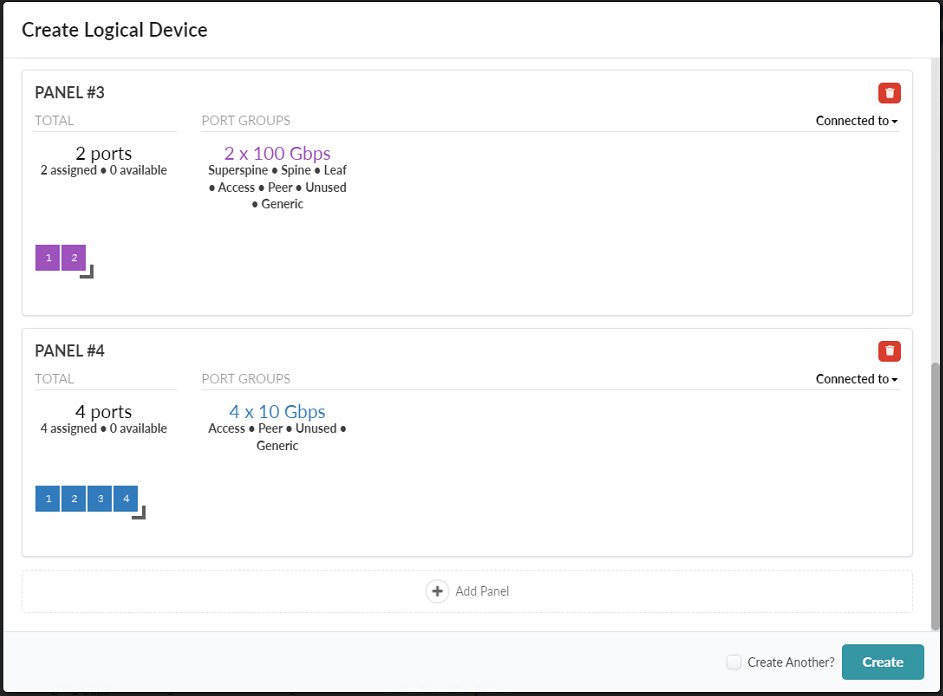Select purple port 2 in Panel #3

point(74,258)
